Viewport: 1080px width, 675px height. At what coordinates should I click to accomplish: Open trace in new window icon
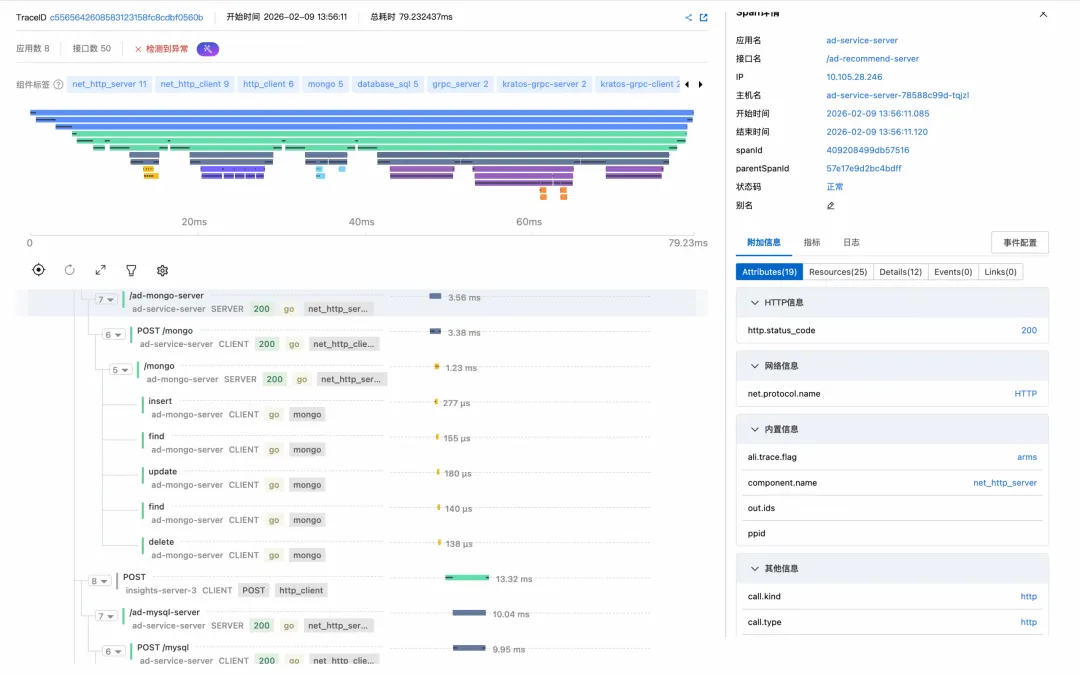pos(703,18)
